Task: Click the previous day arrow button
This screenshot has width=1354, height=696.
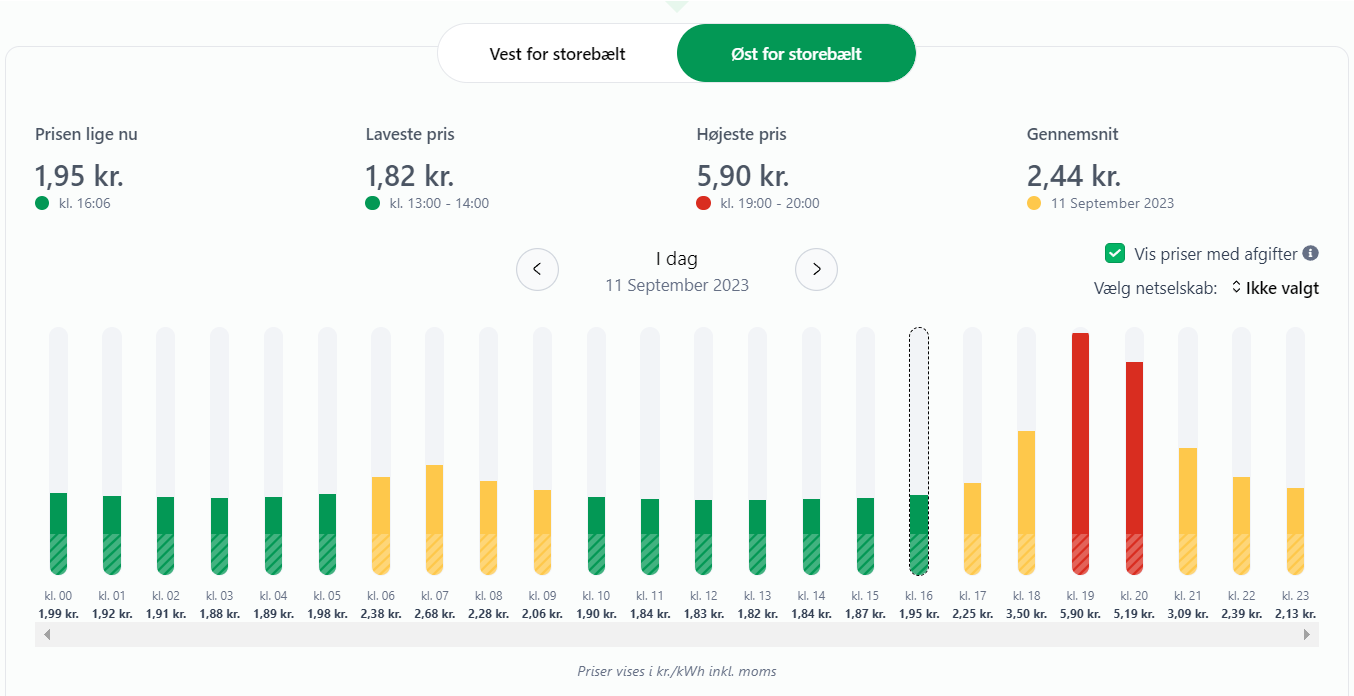Action: pyautogui.click(x=537, y=269)
